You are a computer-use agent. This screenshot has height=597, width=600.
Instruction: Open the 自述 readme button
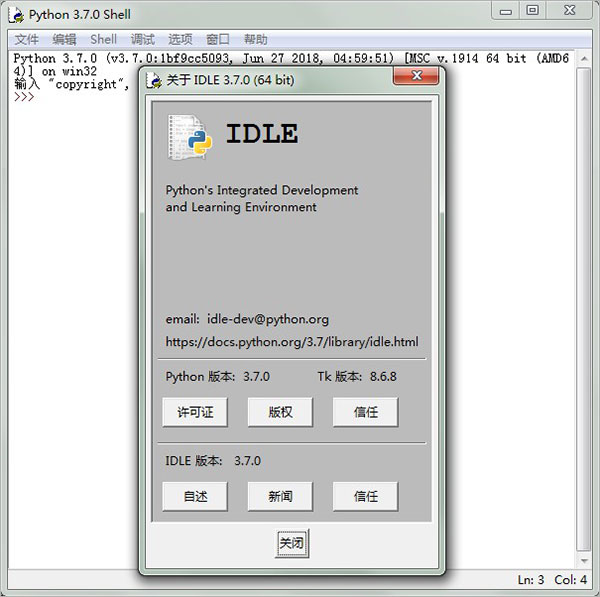pyautogui.click(x=195, y=496)
